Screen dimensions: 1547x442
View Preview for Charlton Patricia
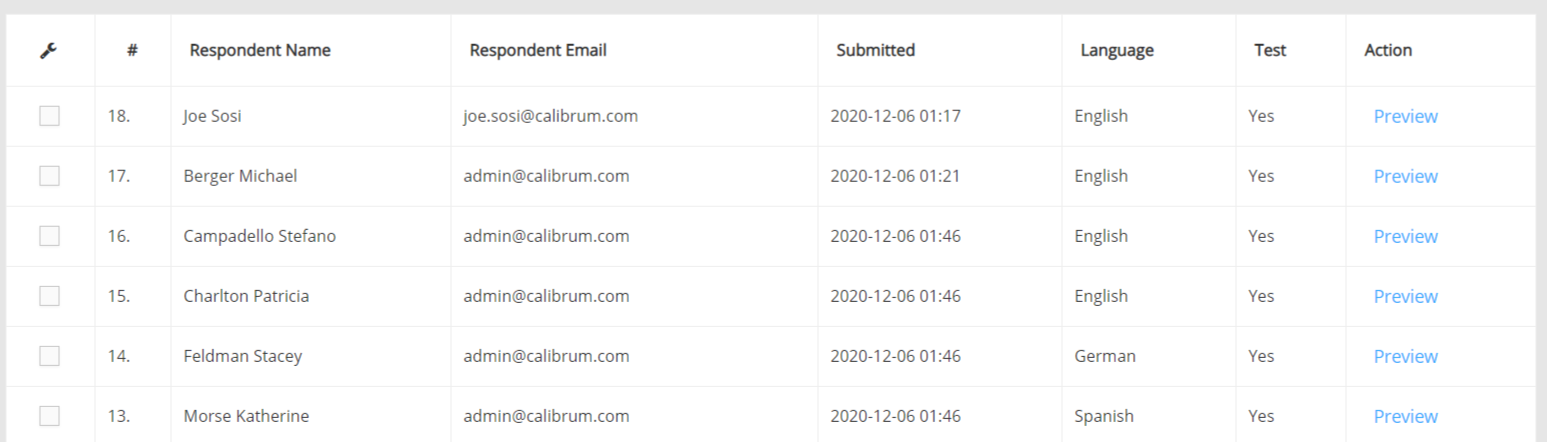(1405, 296)
